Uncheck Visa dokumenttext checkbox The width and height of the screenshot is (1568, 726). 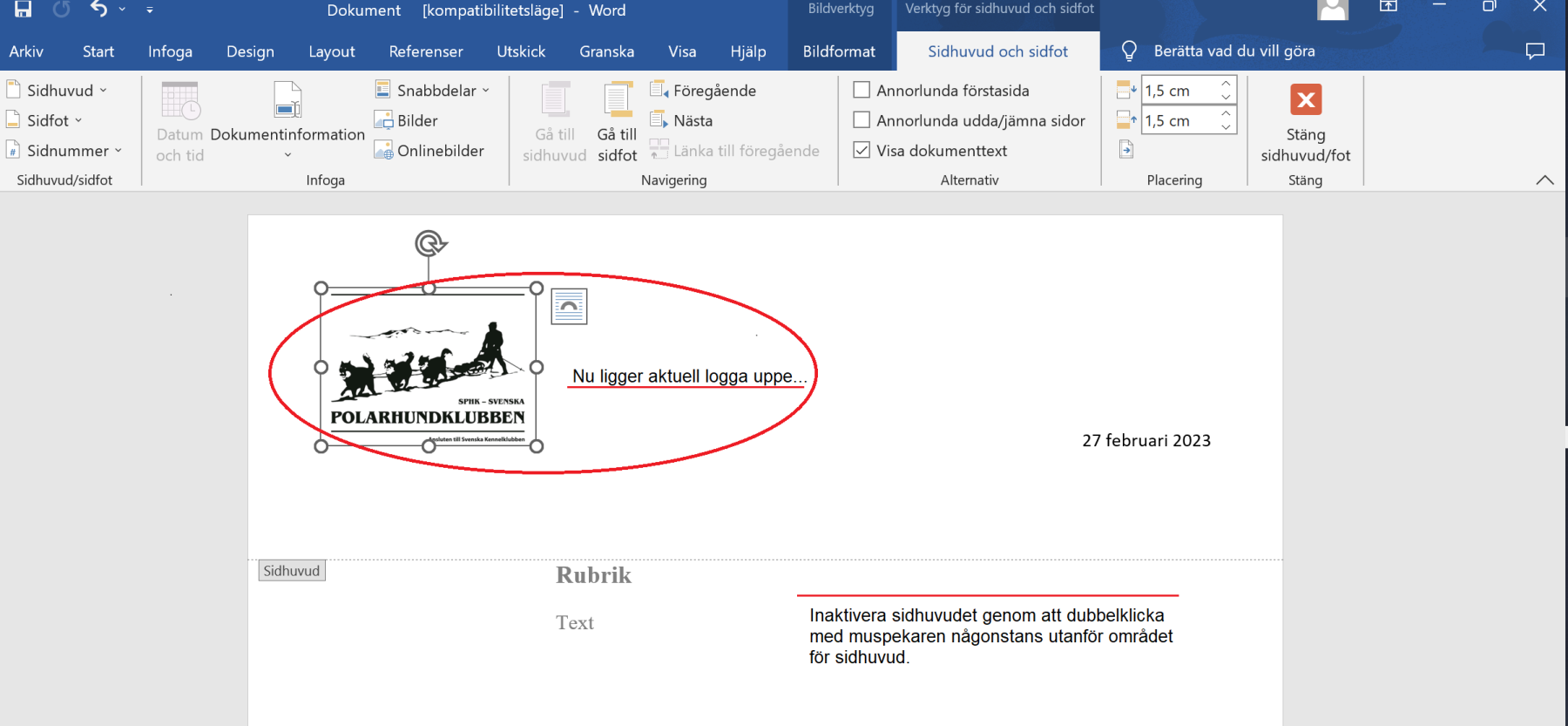coord(862,150)
